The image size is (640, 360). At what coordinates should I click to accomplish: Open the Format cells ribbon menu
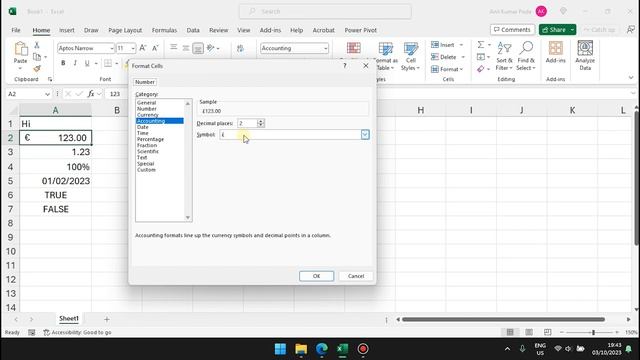447,69
